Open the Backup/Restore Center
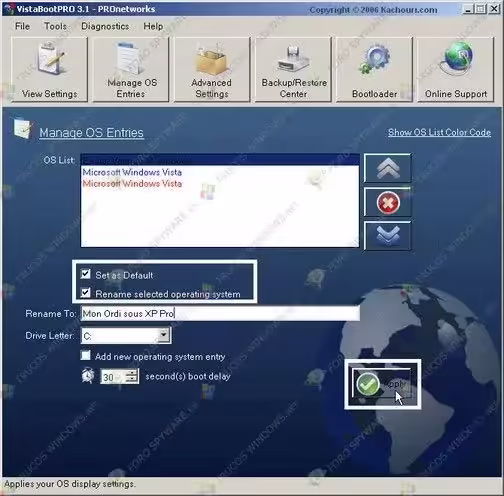 tap(293, 69)
